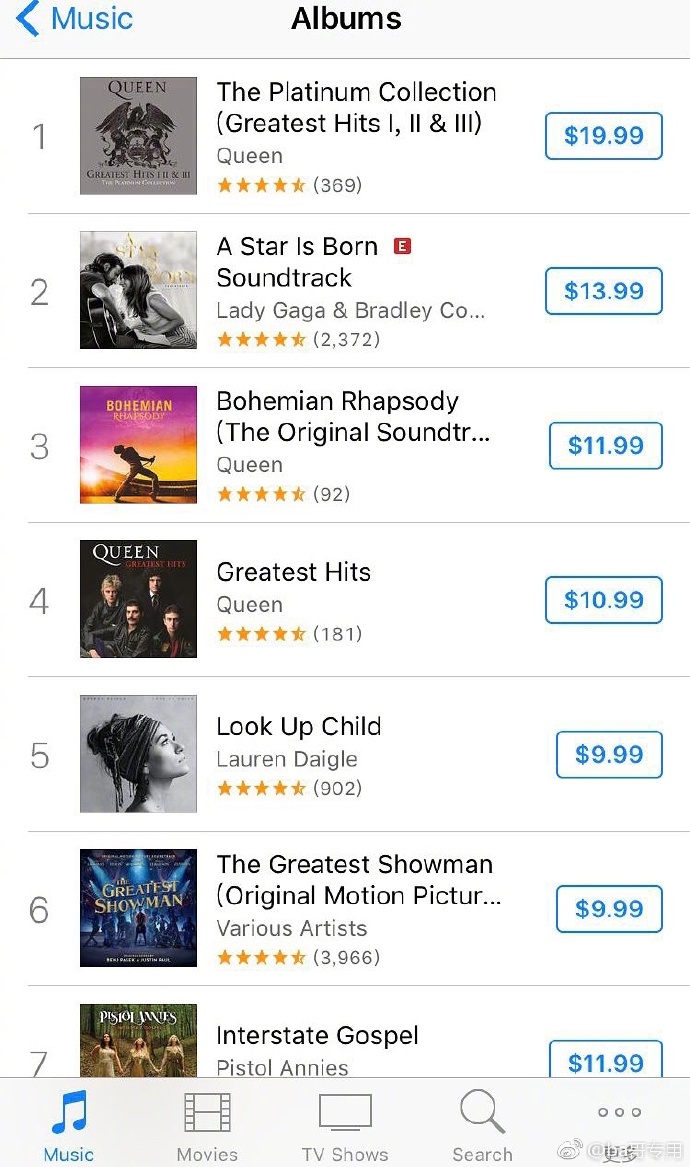Buy A Star Is Born for $13.99

coord(603,291)
